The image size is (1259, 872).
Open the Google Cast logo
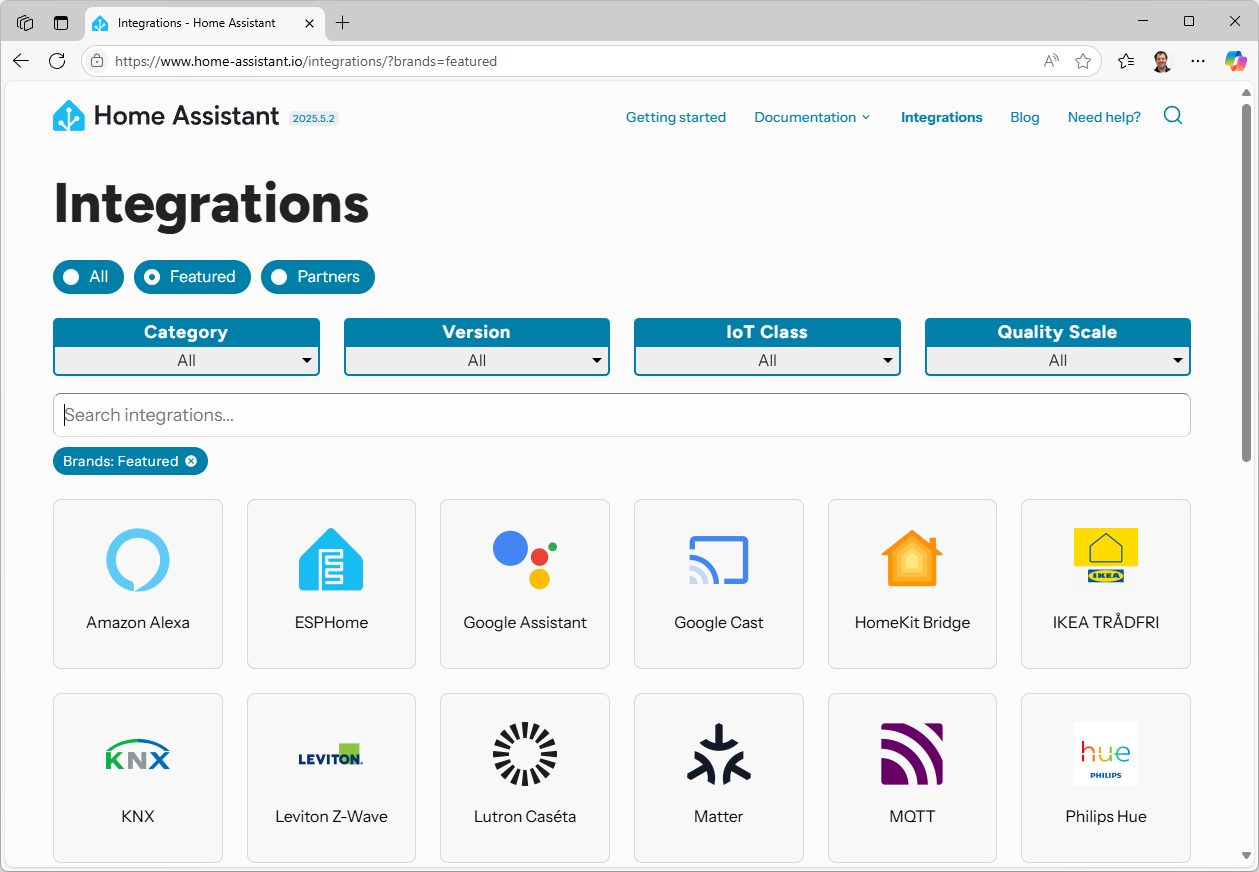pyautogui.click(x=719, y=560)
